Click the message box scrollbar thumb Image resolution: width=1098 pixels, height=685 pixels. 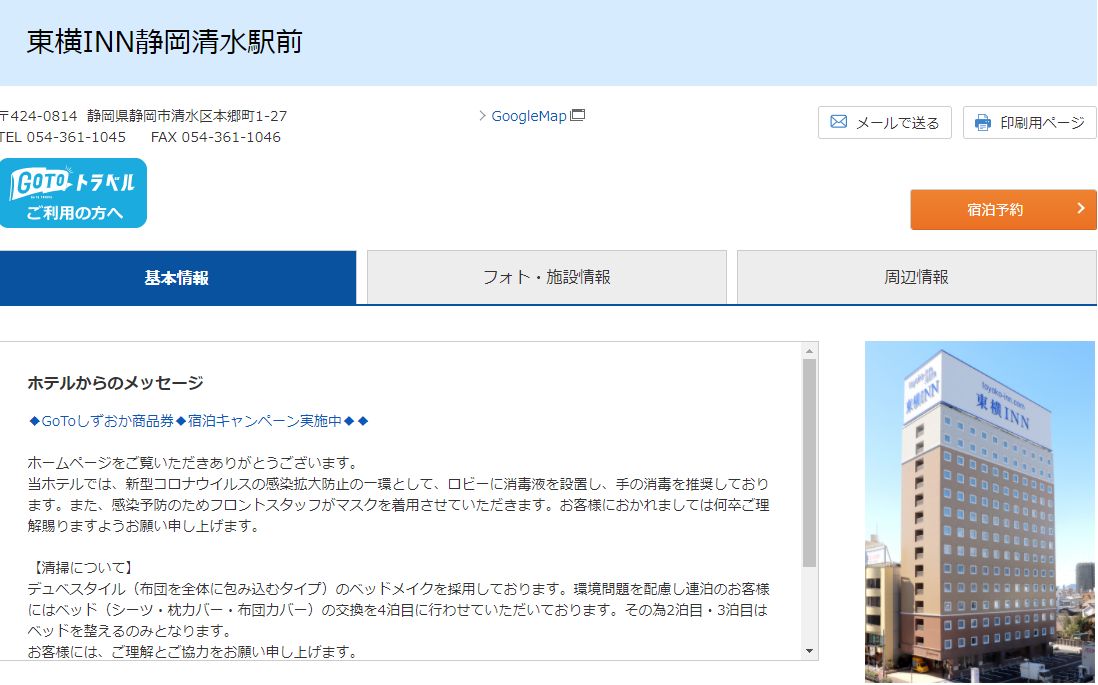point(809,463)
